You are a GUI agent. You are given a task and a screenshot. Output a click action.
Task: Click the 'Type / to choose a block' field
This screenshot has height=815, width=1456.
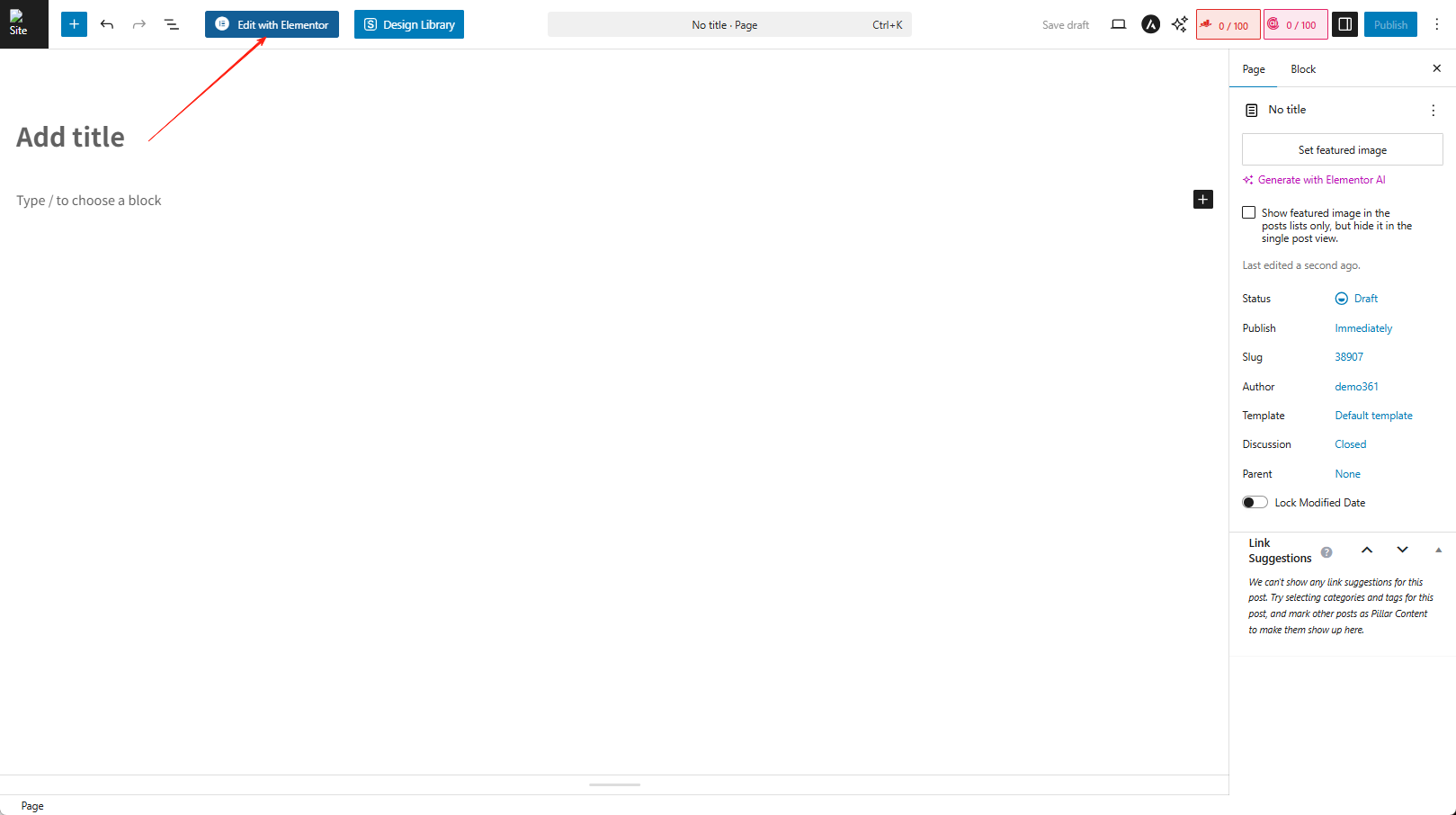point(89,201)
